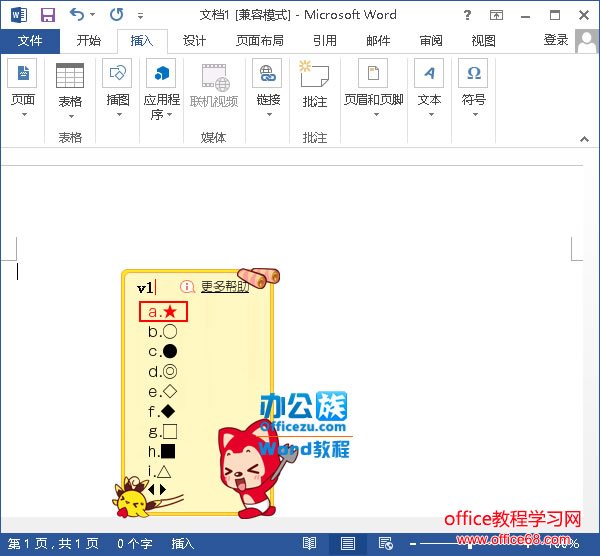Save the document with the floppy icon

(48, 15)
